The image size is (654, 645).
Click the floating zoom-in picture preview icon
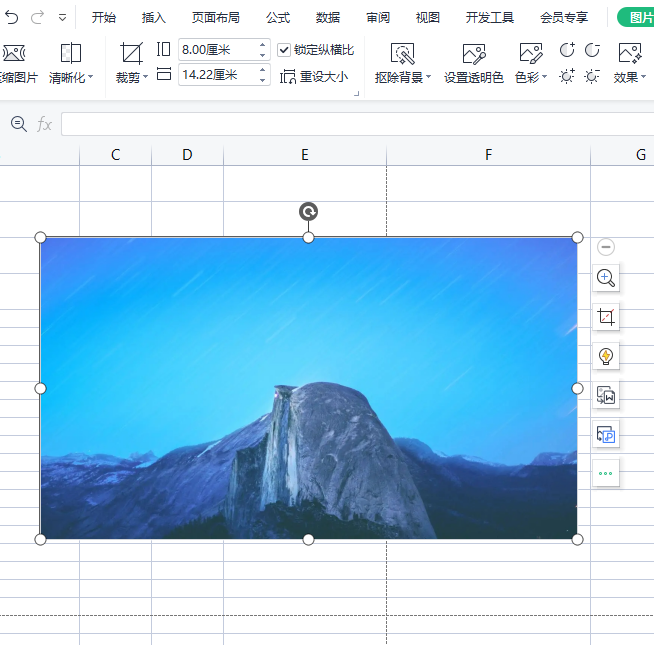[x=606, y=277]
